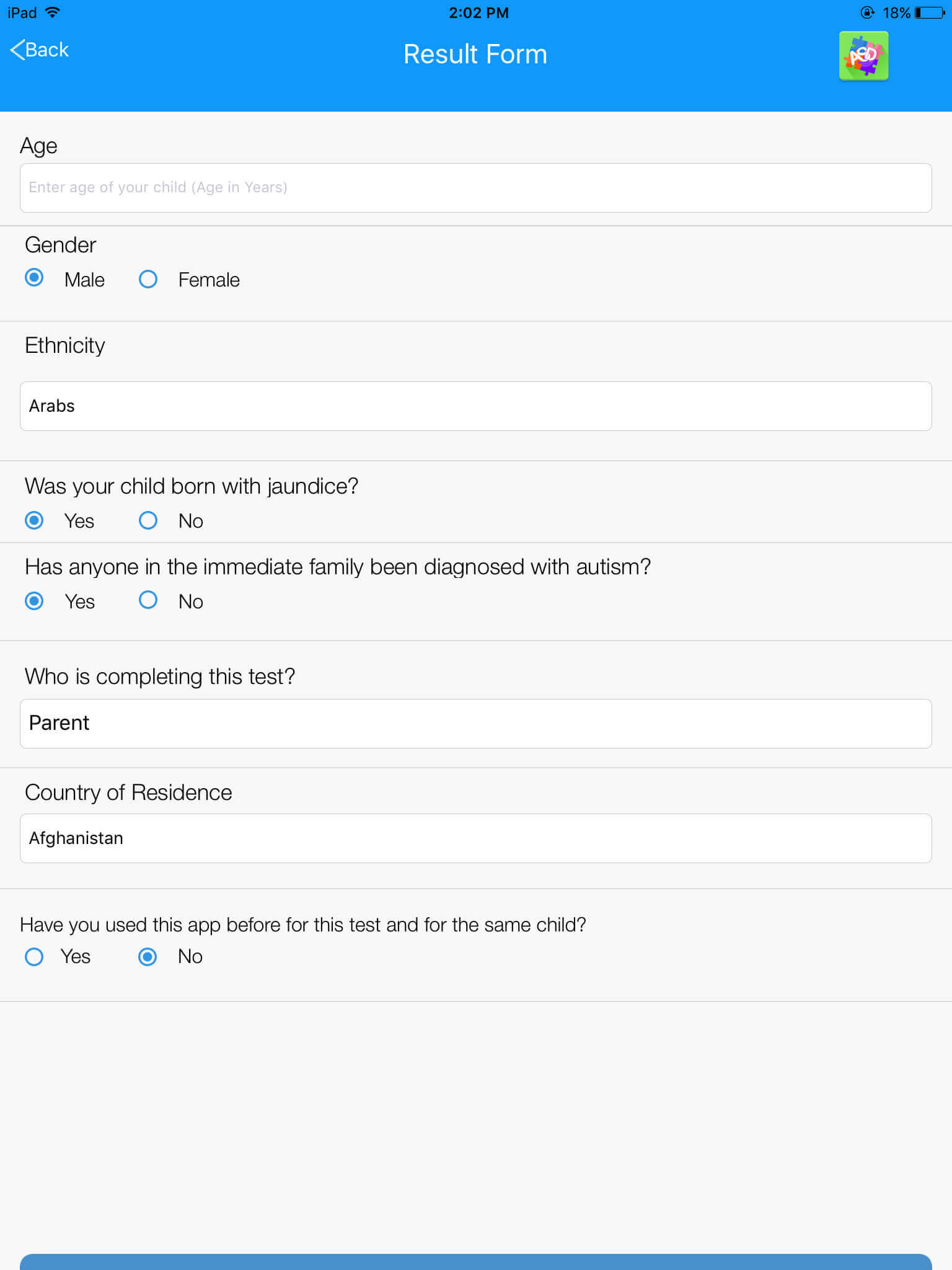The height and width of the screenshot is (1270, 952).
Task: Select Male gender radio button
Action: [x=34, y=277]
